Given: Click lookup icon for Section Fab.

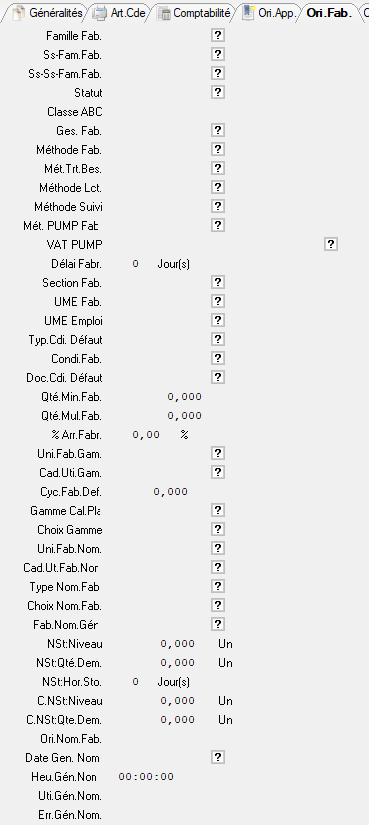Looking at the screenshot, I should point(218,282).
